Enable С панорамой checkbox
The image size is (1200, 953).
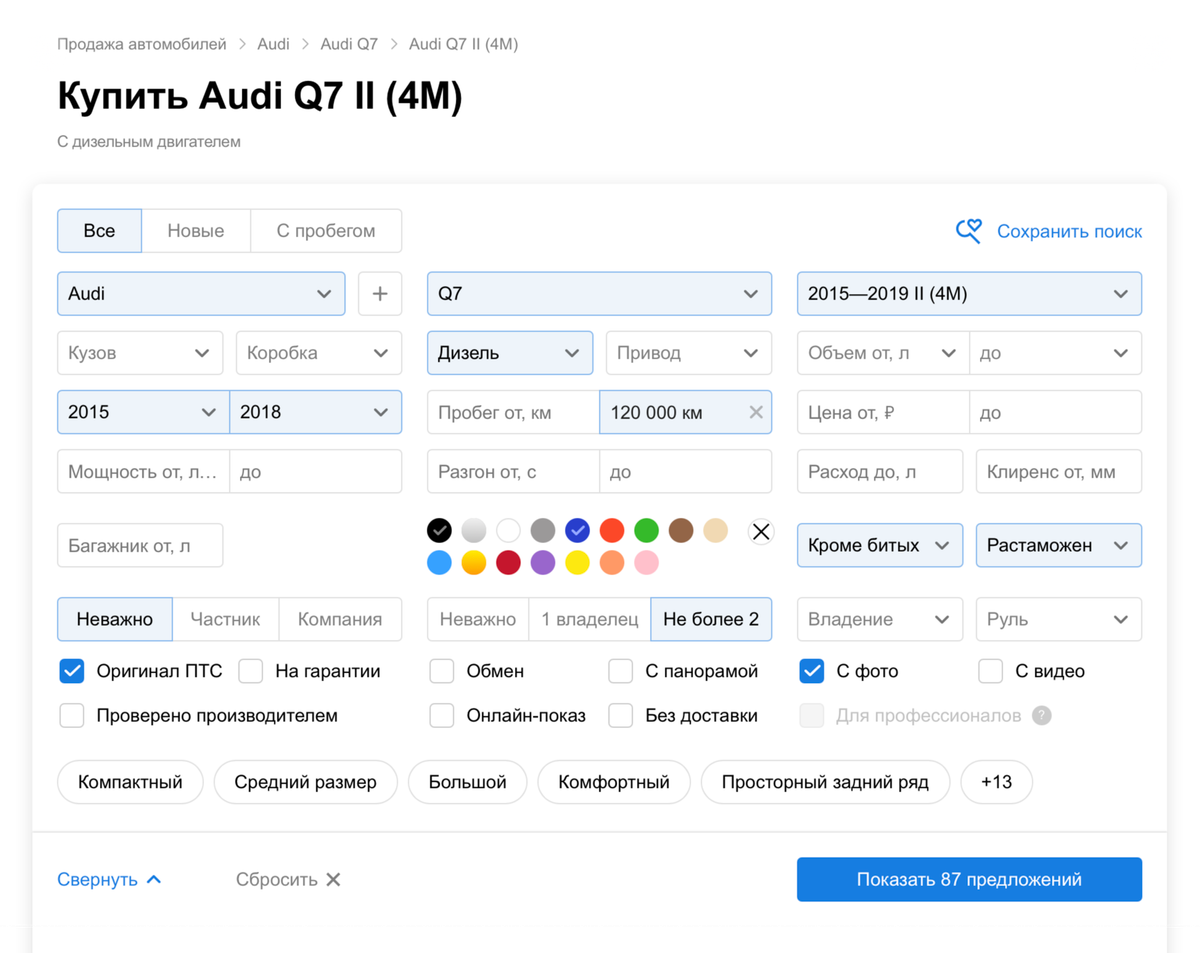621,671
